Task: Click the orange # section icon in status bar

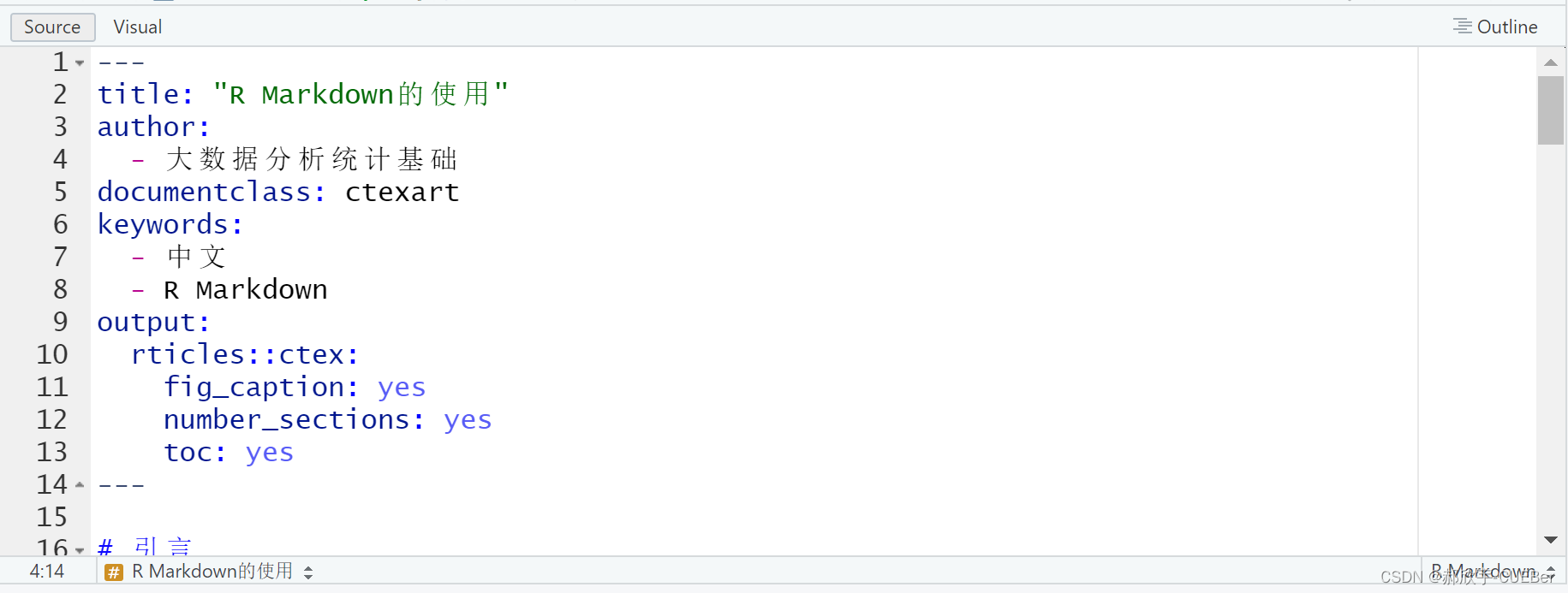Action: click(x=114, y=571)
